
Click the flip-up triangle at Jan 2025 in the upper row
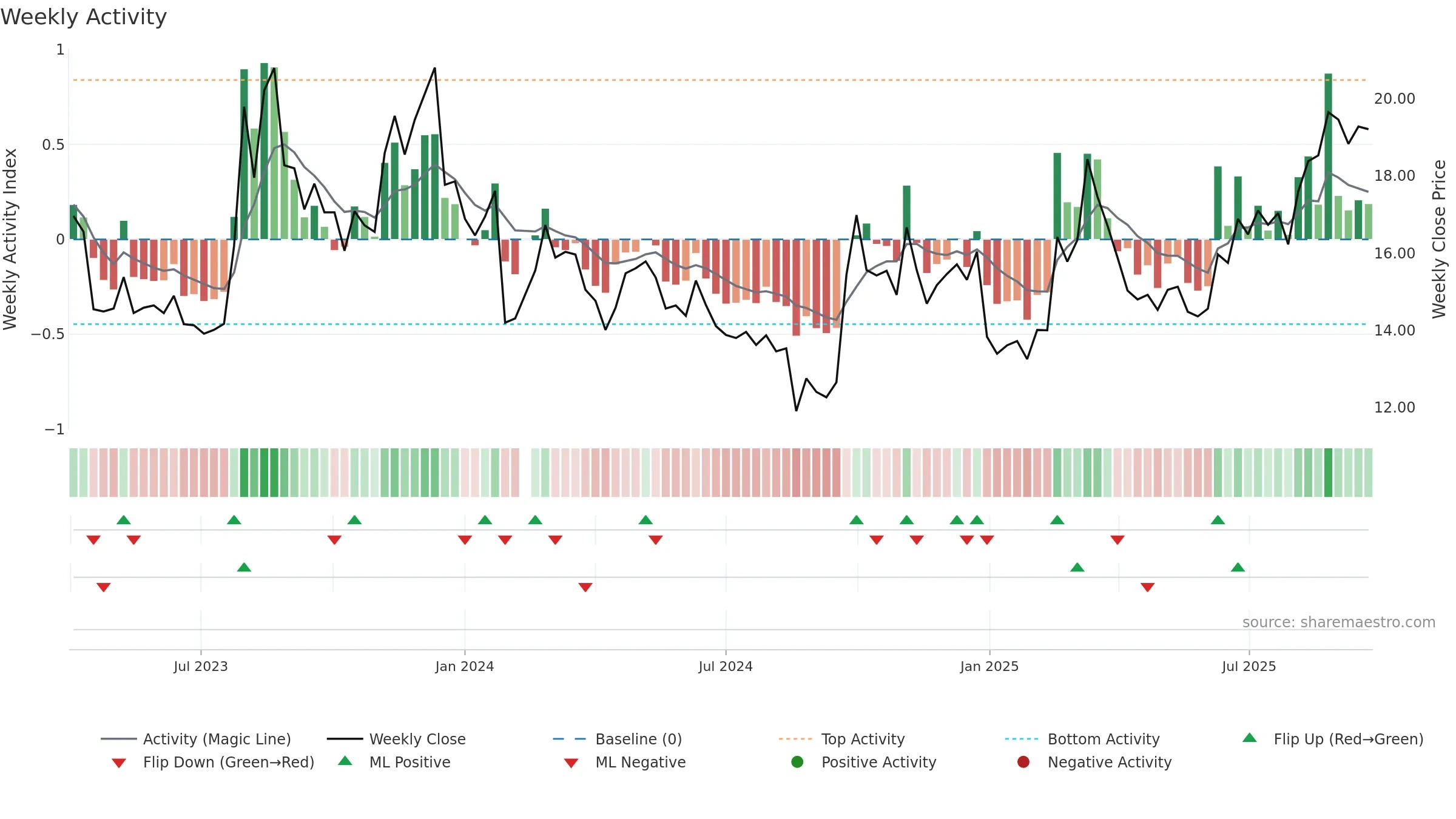[x=977, y=520]
